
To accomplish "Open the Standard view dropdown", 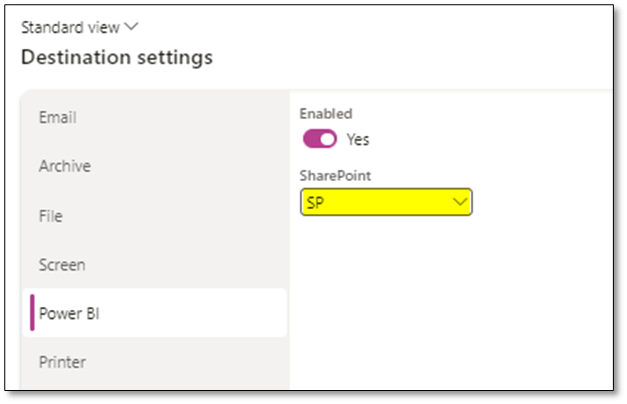I will (x=80, y=27).
